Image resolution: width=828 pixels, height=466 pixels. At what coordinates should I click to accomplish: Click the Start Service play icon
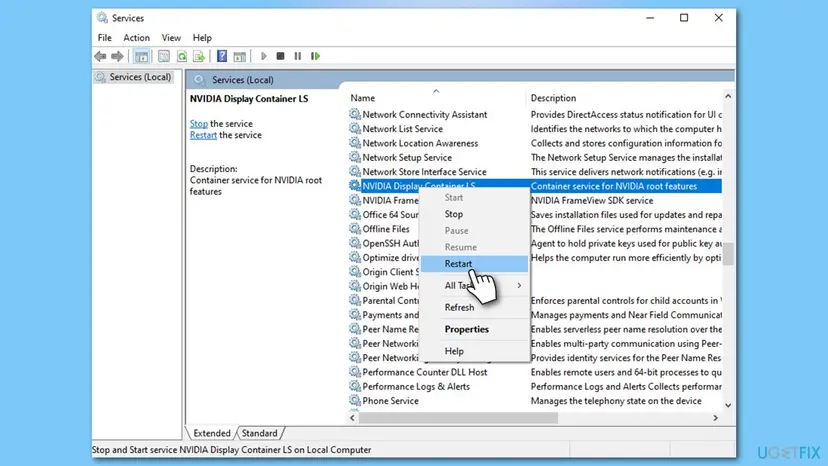coord(264,56)
